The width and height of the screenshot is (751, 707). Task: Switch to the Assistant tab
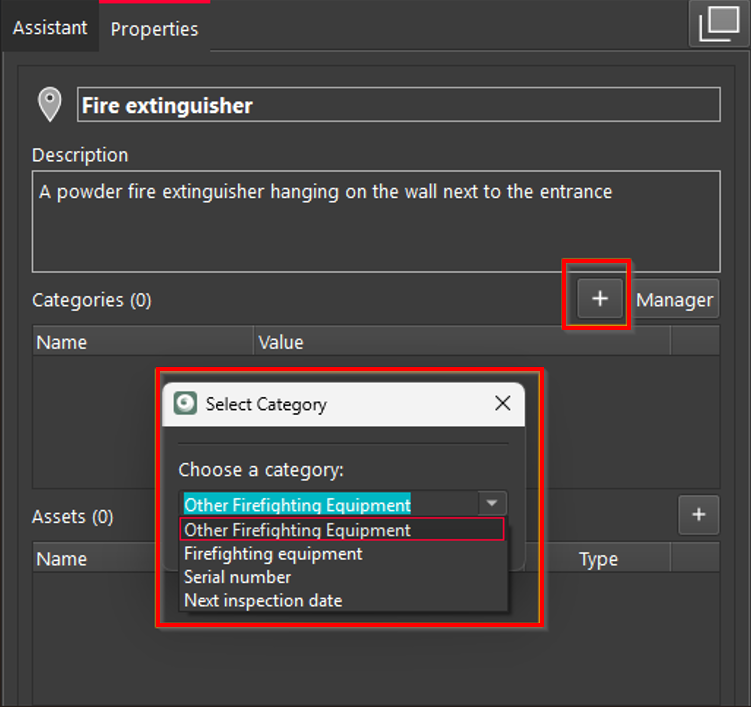[49, 28]
